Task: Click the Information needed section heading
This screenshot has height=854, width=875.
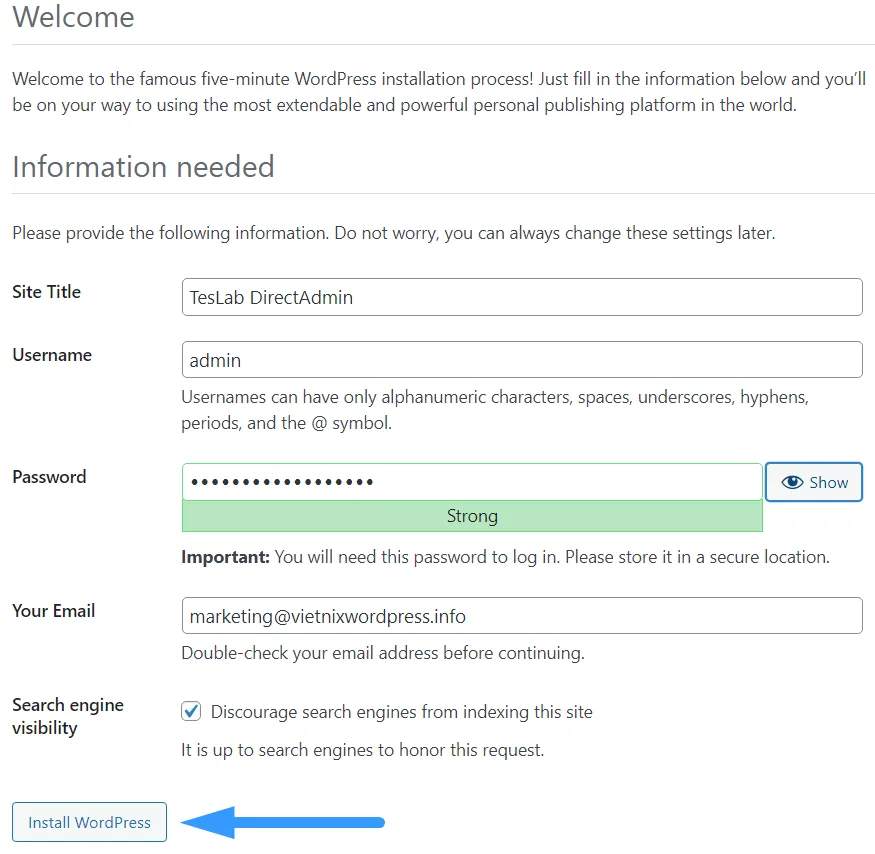Action: [x=143, y=167]
